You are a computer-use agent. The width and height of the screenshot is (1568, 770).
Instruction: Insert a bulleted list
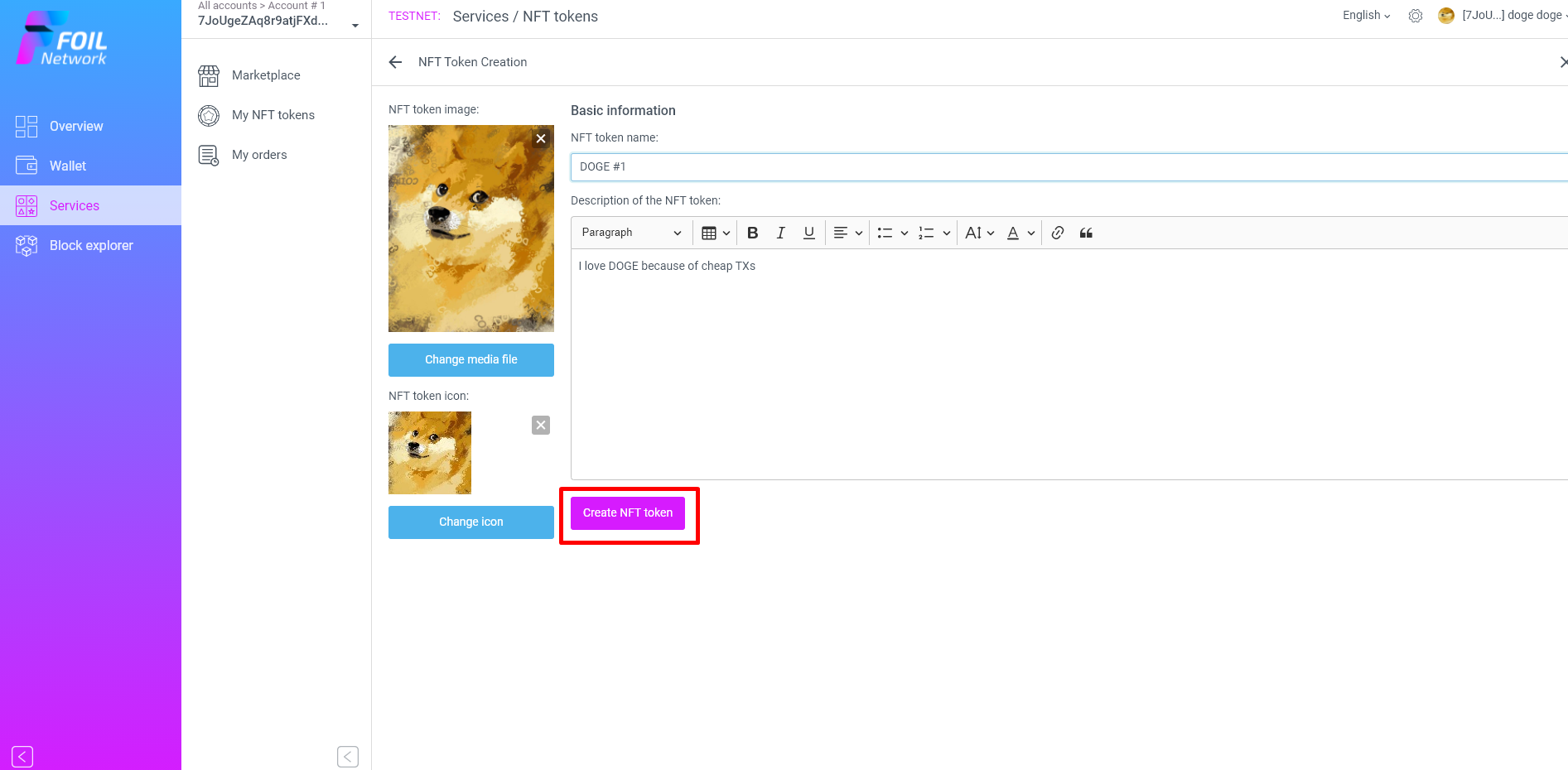pos(885,233)
